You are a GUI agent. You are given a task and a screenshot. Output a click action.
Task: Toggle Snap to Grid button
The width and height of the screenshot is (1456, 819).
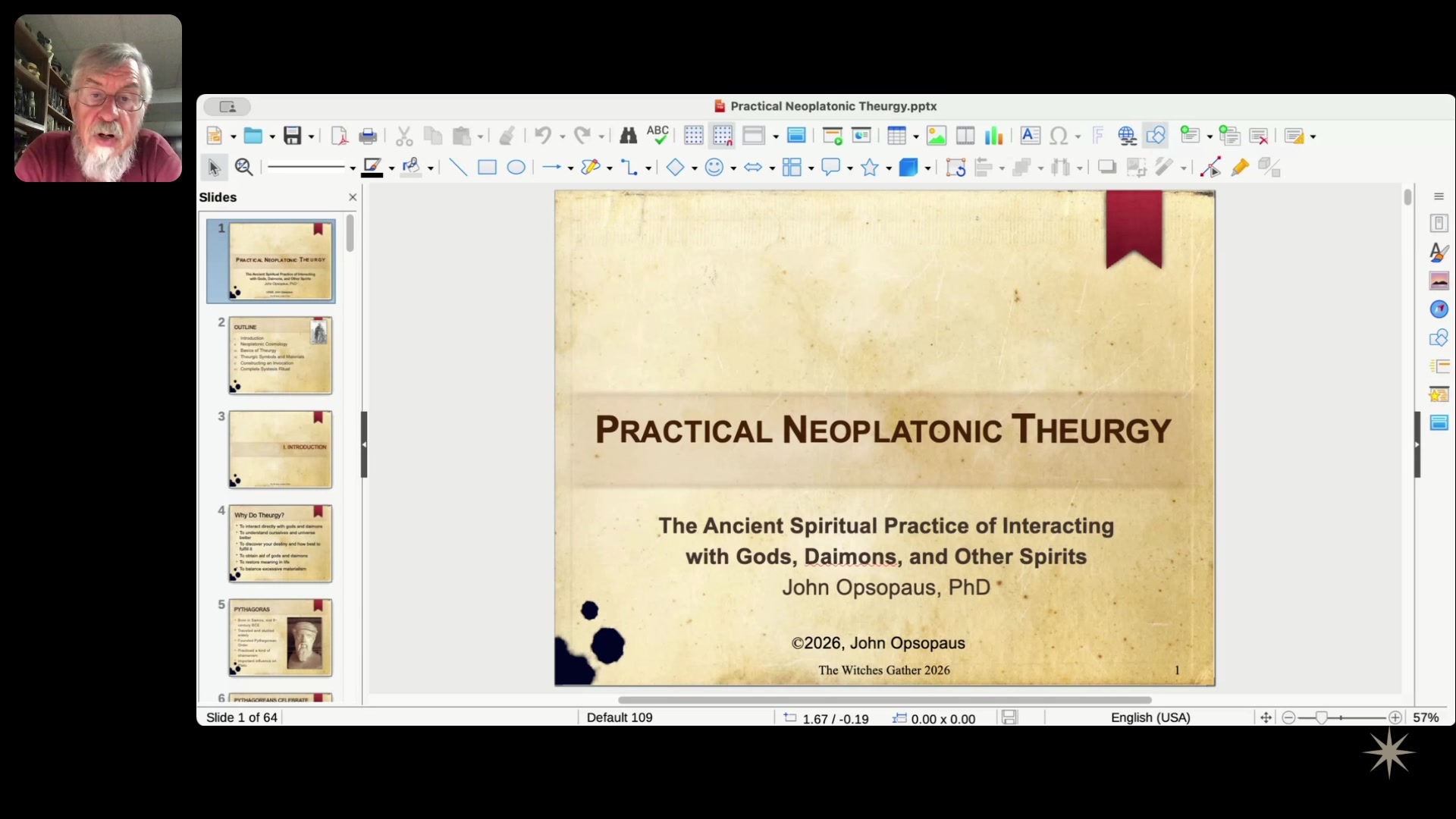pos(723,136)
